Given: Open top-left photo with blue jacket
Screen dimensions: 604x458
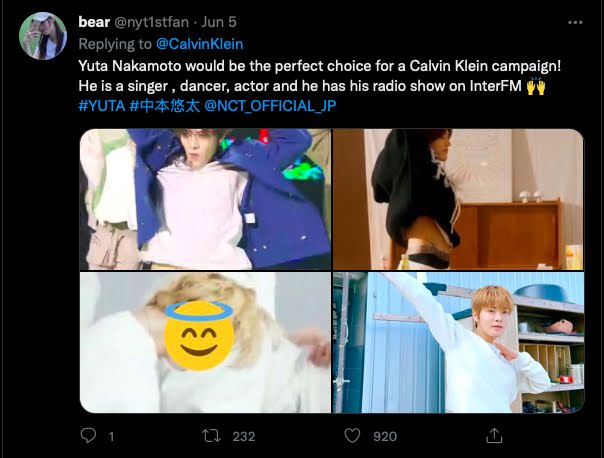Looking at the screenshot, I should [x=205, y=198].
